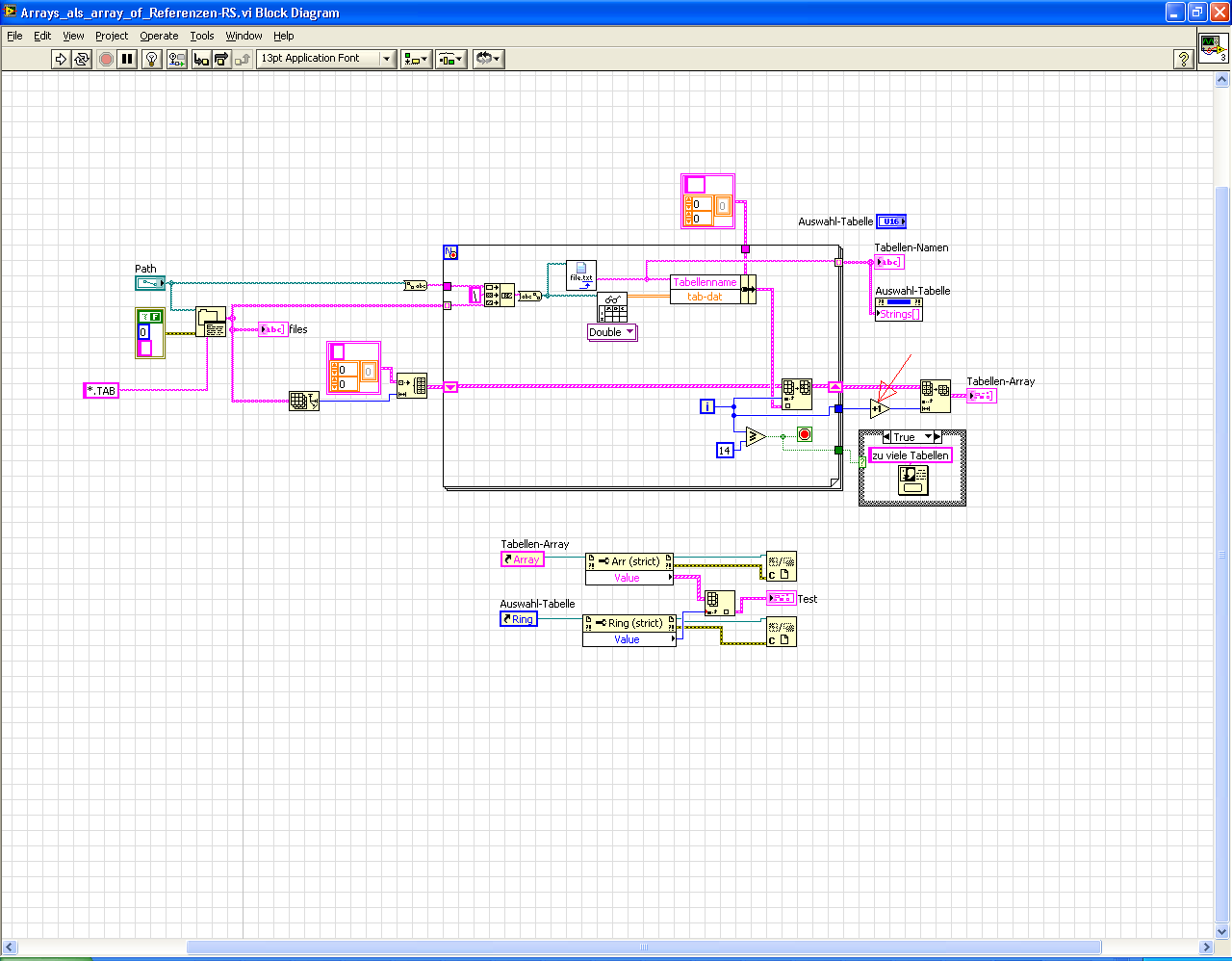Click the VI icon pane in top-right corner
The image size is (1232, 961).
[1213, 47]
